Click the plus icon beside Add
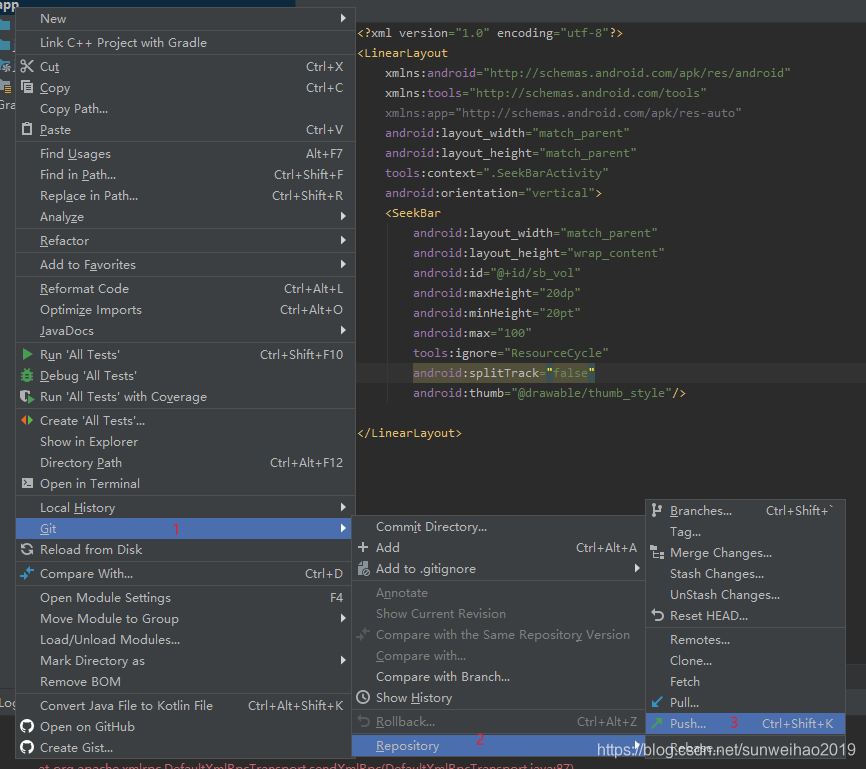866x769 pixels. click(363, 547)
